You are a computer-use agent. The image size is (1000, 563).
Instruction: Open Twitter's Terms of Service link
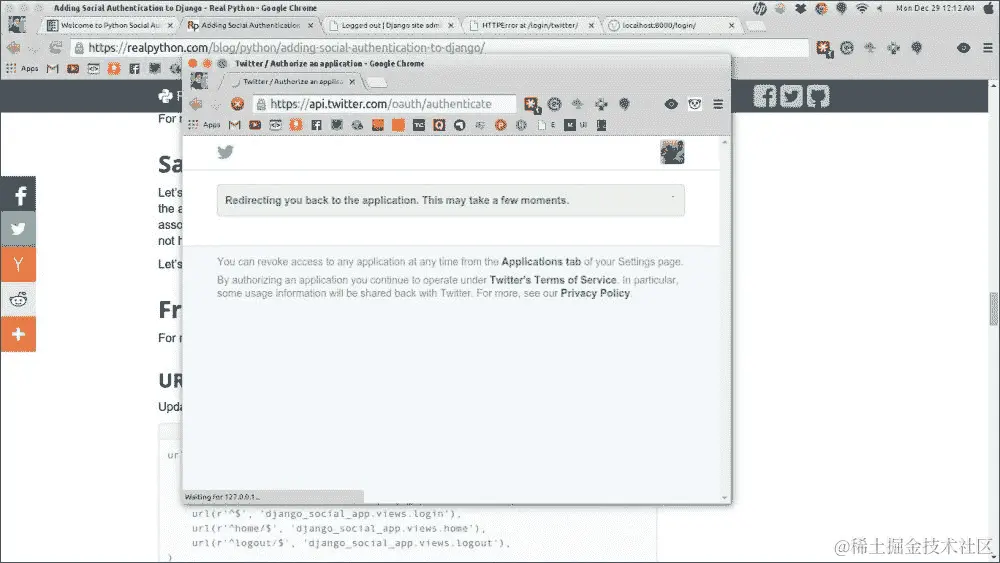click(x=553, y=280)
